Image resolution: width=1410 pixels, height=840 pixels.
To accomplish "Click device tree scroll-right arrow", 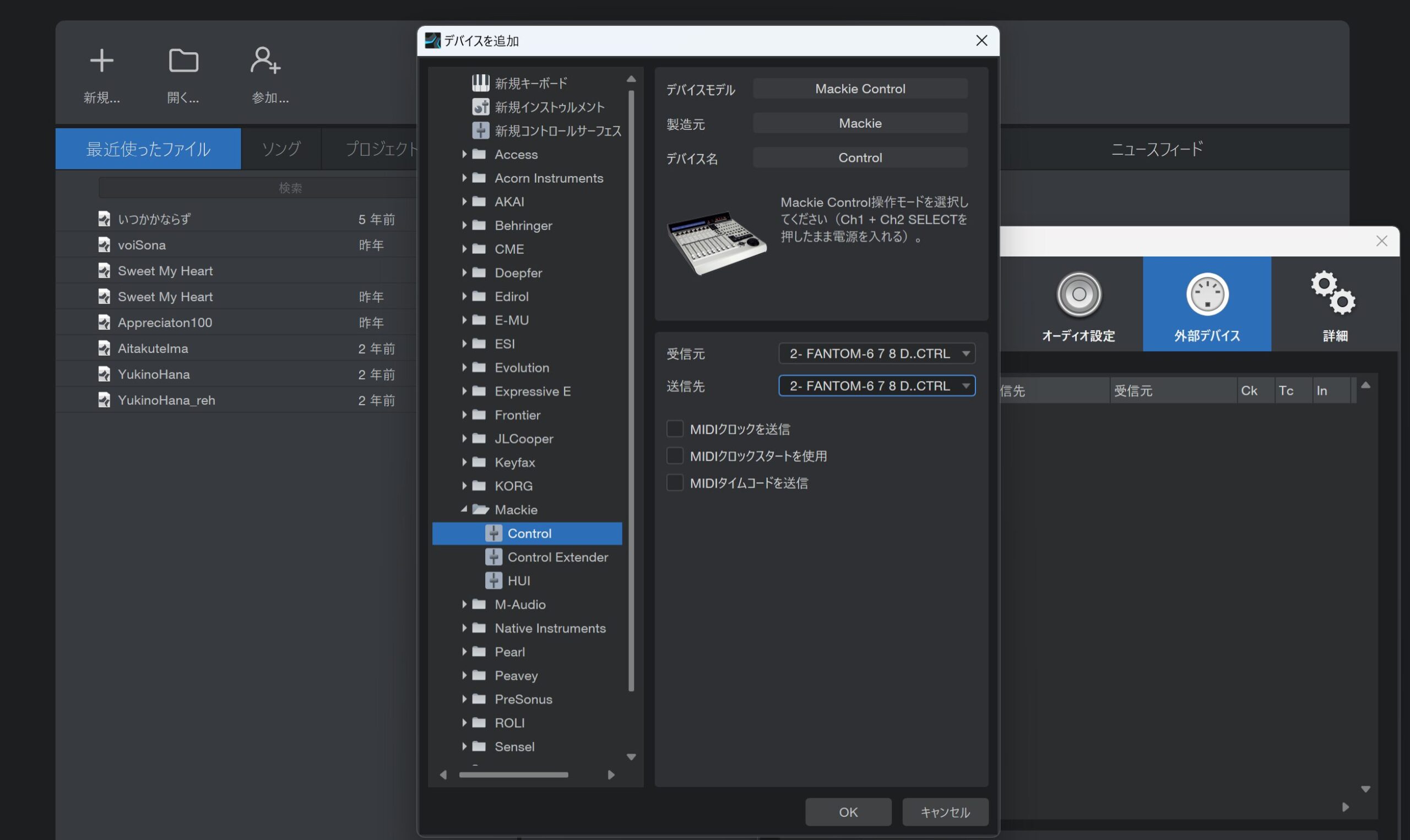I will [x=611, y=775].
